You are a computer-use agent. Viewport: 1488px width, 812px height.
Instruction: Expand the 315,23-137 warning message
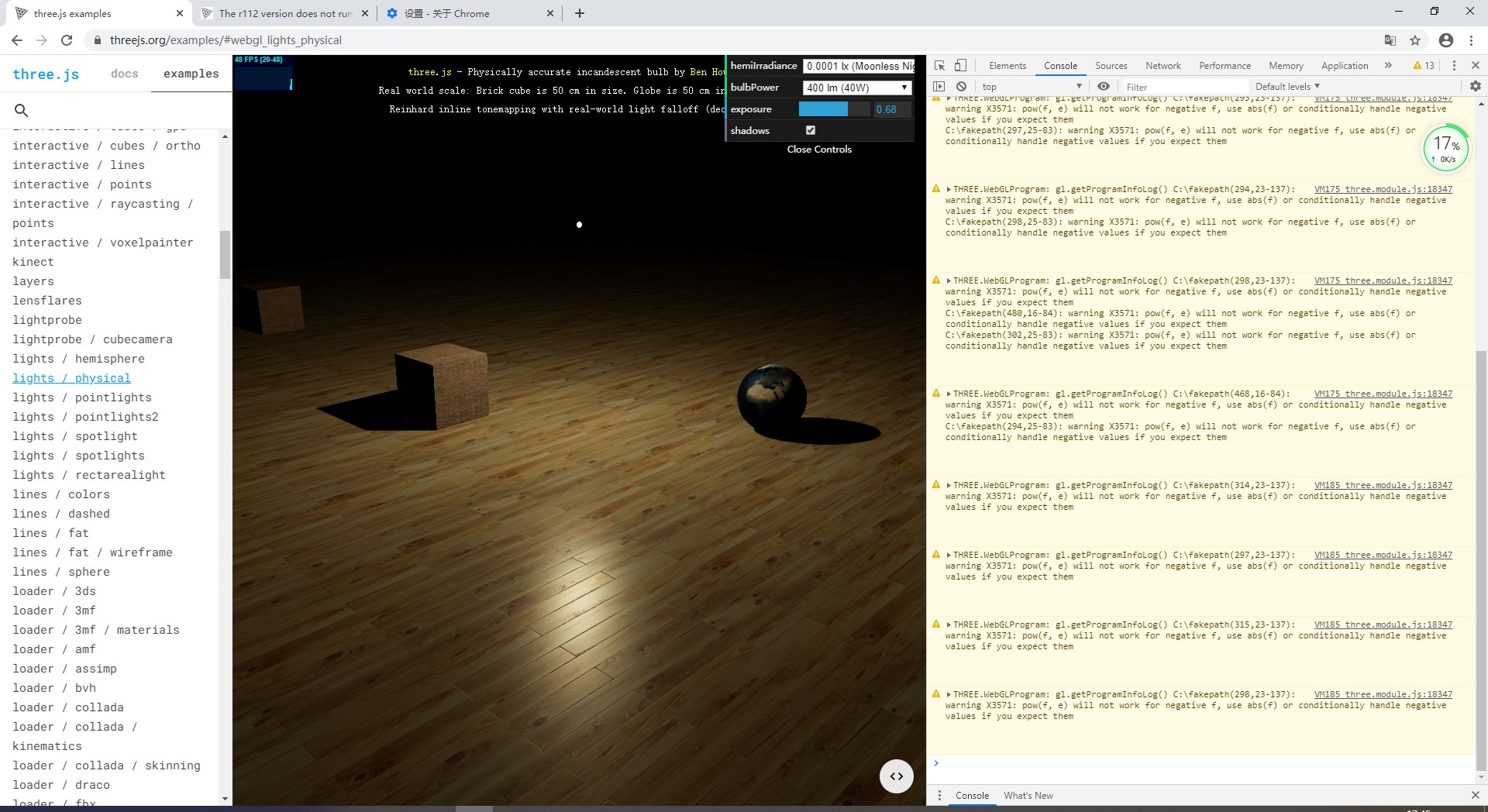tap(949, 625)
